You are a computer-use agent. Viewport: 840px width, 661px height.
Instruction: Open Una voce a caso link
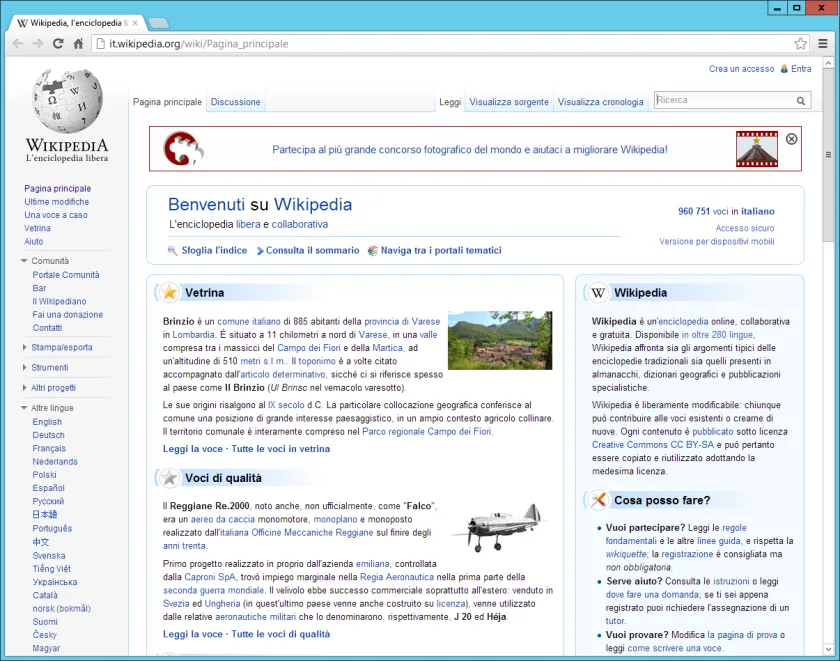pyautogui.click(x=56, y=215)
